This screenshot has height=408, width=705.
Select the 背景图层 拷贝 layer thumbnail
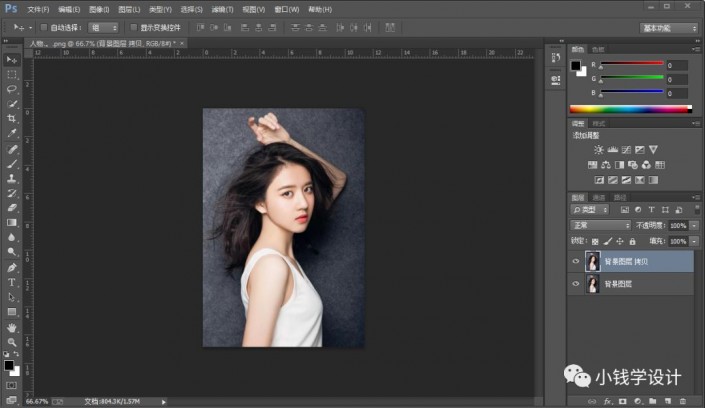click(593, 261)
